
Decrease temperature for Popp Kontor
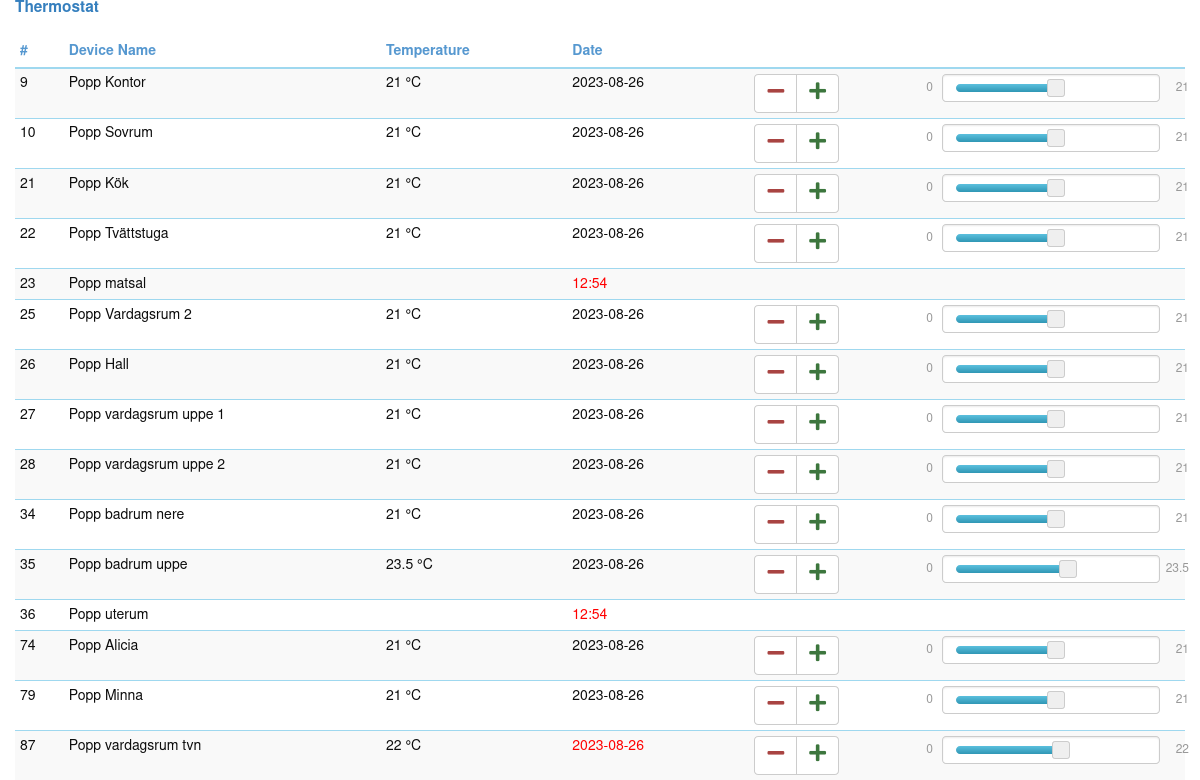[x=775, y=93]
